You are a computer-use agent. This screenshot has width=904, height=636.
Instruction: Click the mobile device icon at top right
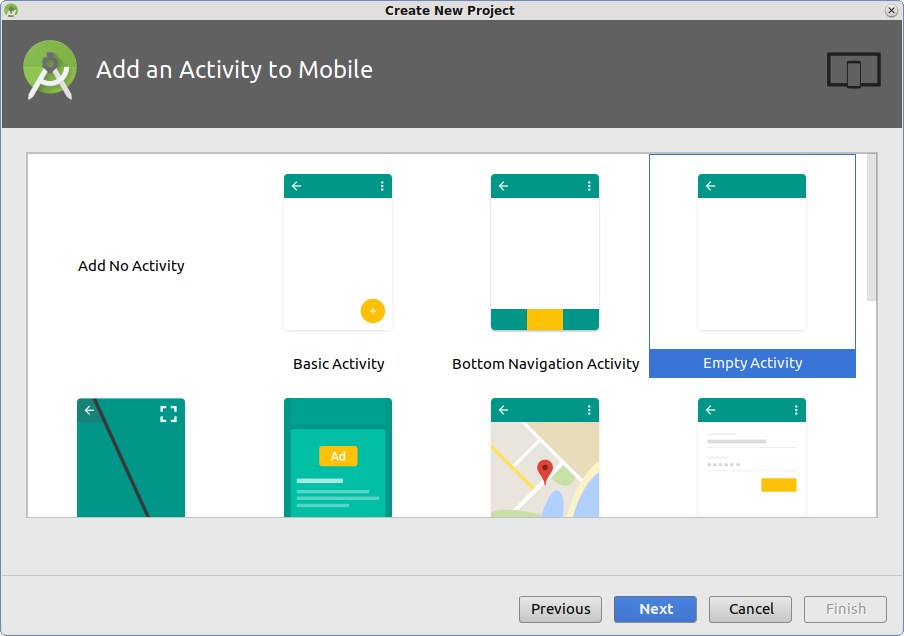(853, 70)
